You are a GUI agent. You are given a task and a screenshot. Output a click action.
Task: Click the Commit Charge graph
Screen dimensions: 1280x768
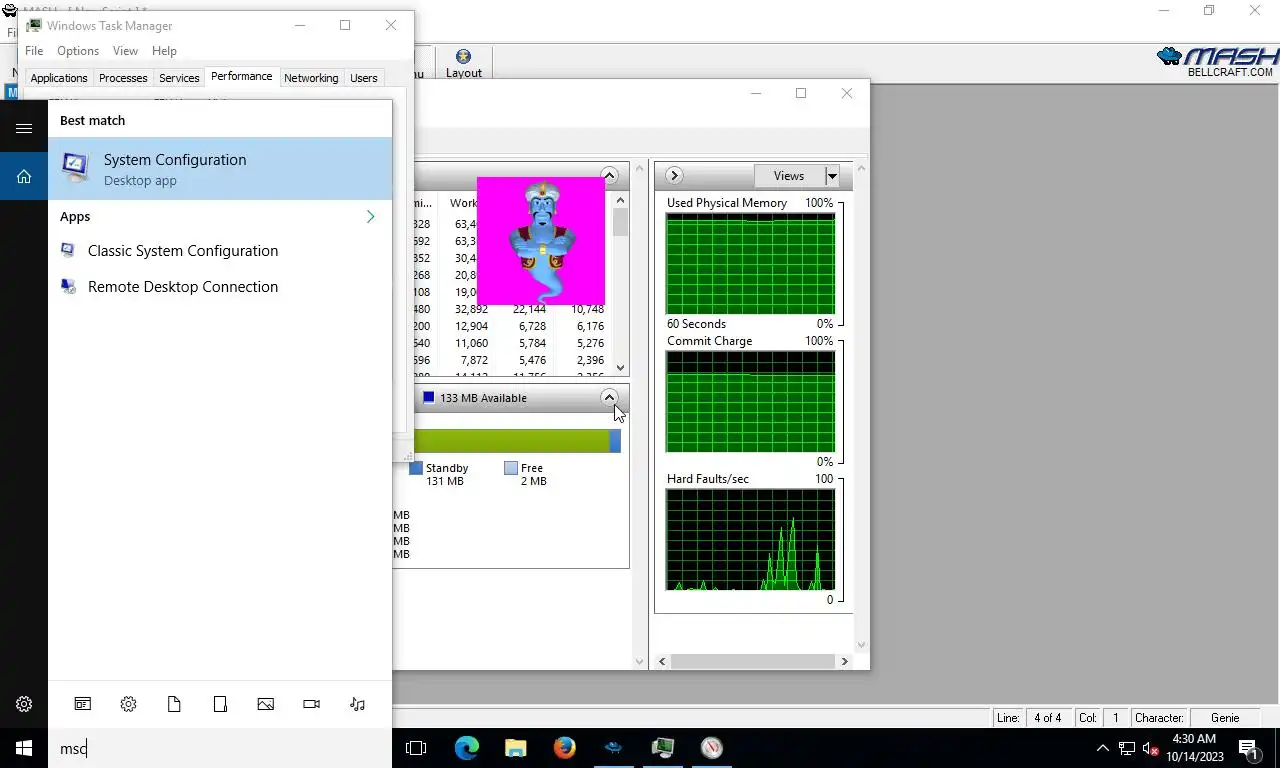tap(750, 402)
